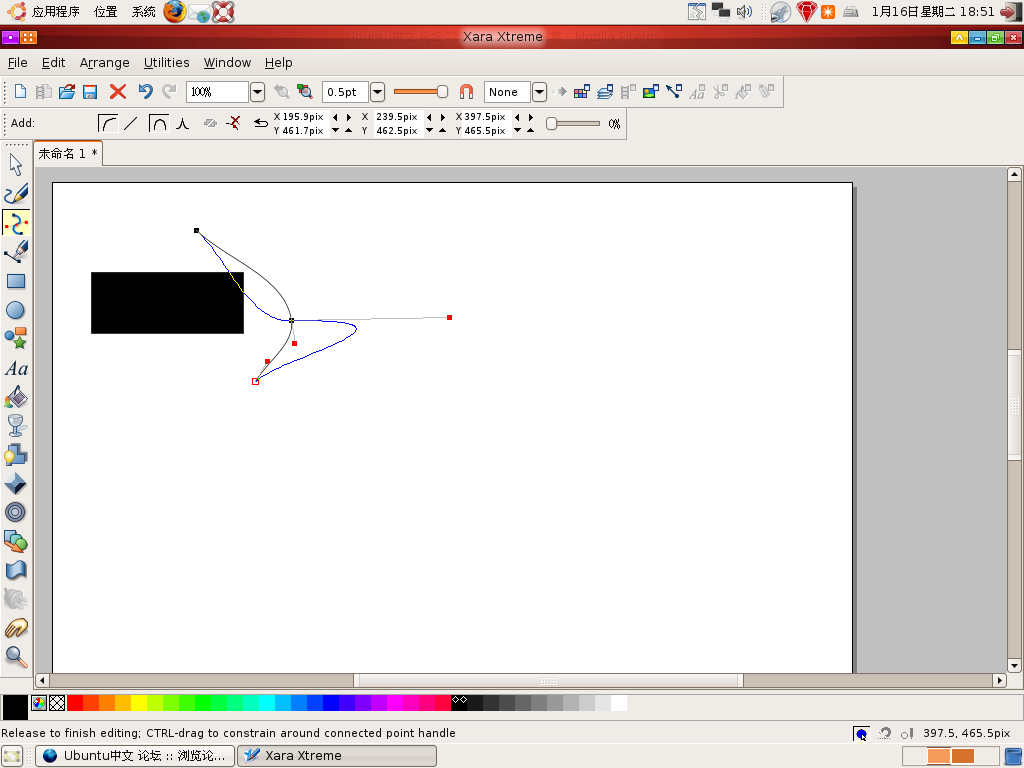Image resolution: width=1024 pixels, height=768 pixels.
Task: Click the horizontal scrollbar right arrow
Action: pyautogui.click(x=999, y=680)
